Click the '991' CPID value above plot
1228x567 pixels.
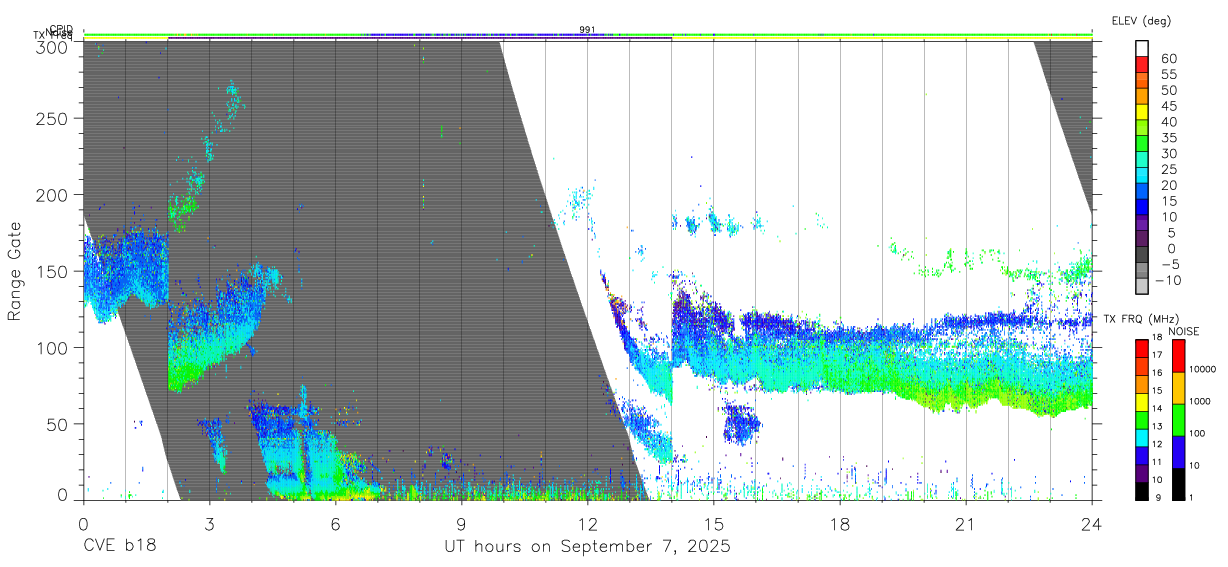[x=587, y=30]
